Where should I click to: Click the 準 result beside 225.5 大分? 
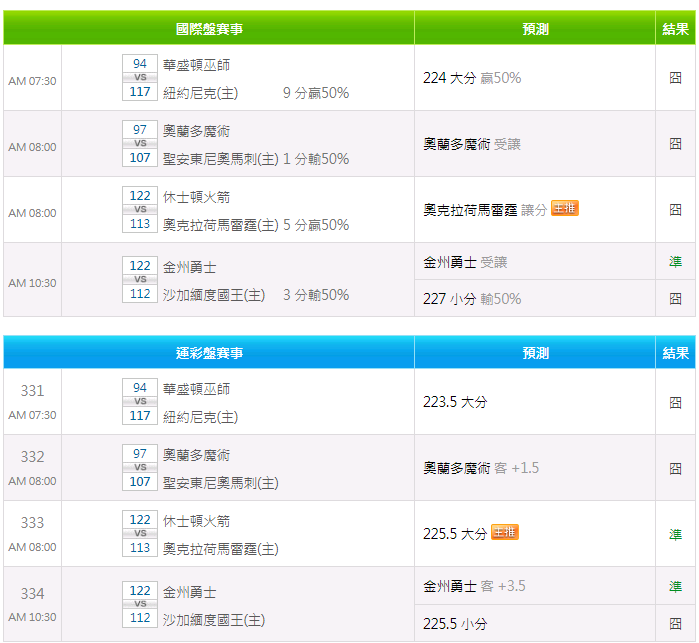tap(675, 534)
